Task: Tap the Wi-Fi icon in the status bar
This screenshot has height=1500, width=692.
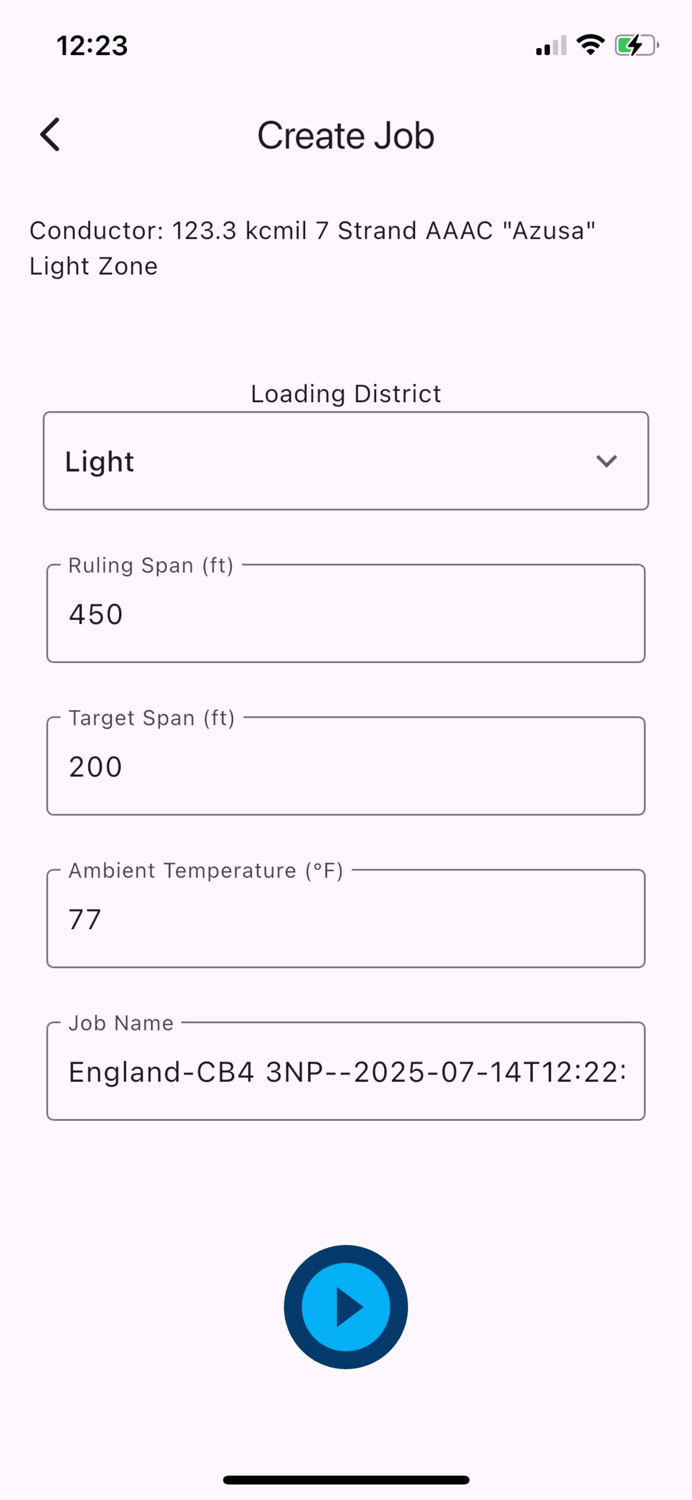Action: [589, 44]
